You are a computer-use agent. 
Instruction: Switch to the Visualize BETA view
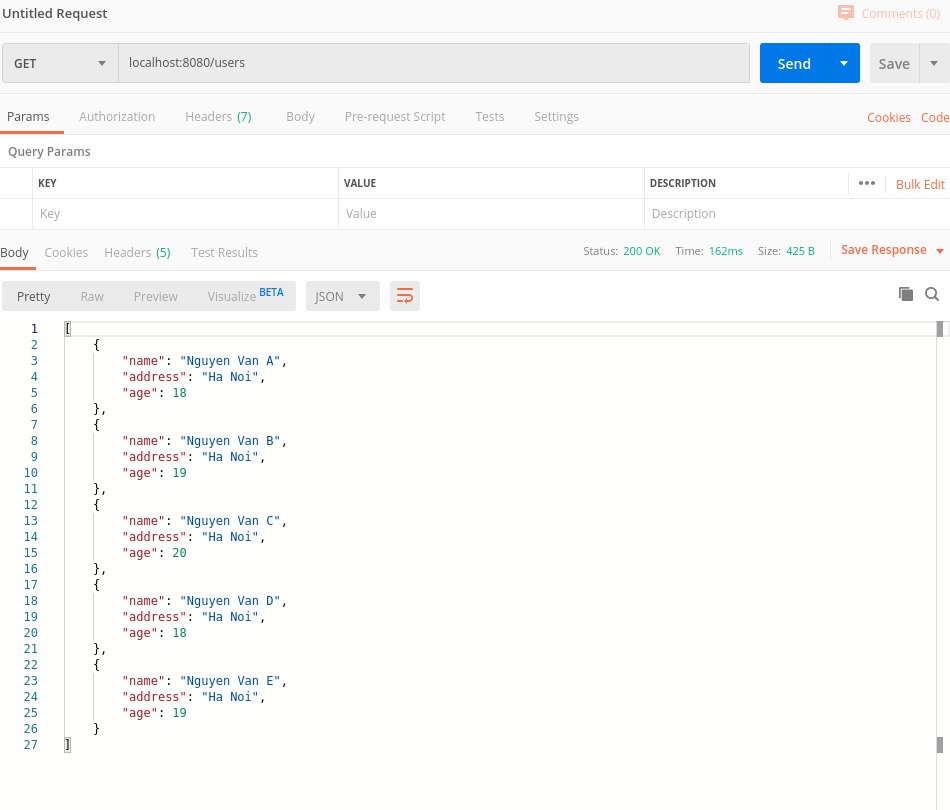click(x=245, y=296)
